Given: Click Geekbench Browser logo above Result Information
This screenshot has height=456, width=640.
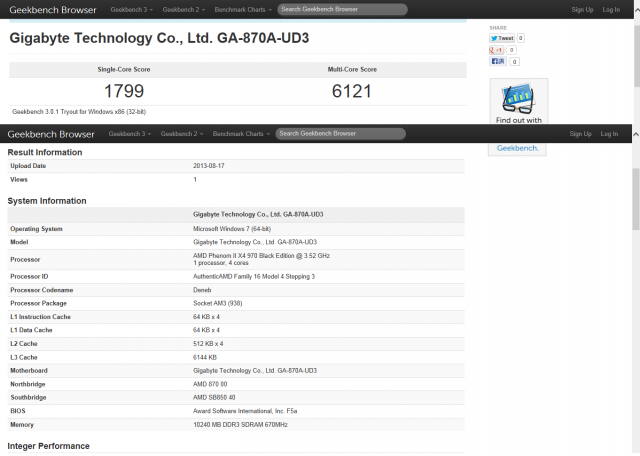Looking at the screenshot, I should (51, 134).
